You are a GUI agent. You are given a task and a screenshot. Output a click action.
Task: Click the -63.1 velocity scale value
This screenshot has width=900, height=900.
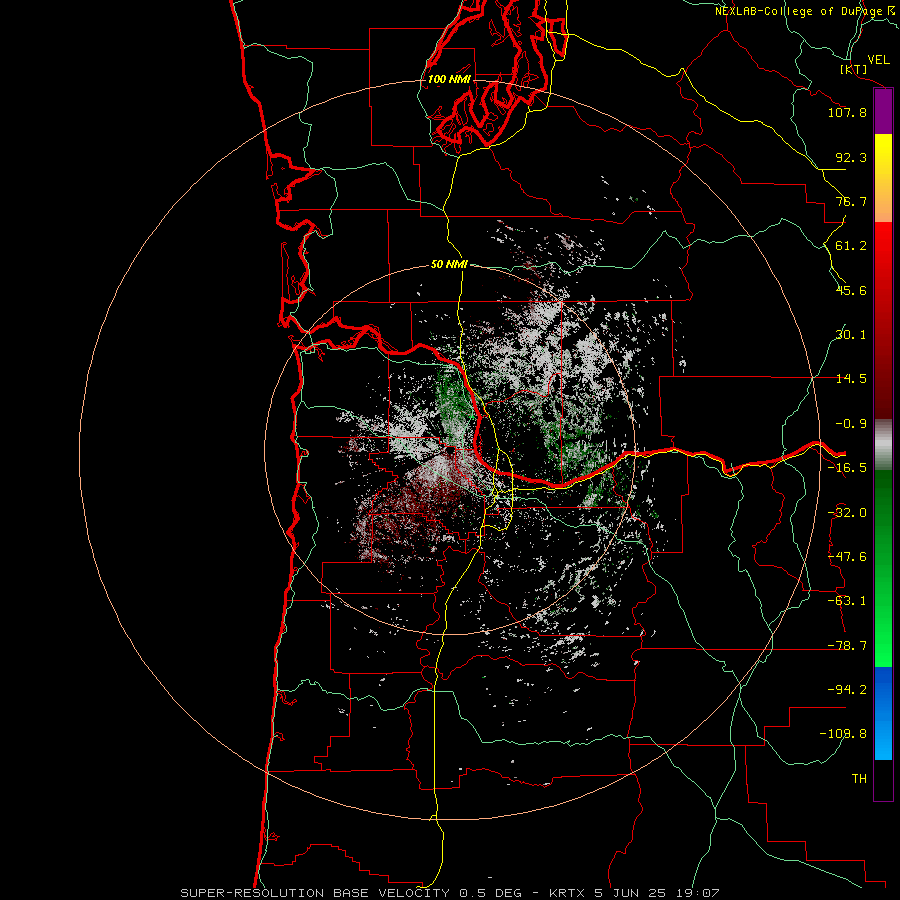(x=847, y=601)
